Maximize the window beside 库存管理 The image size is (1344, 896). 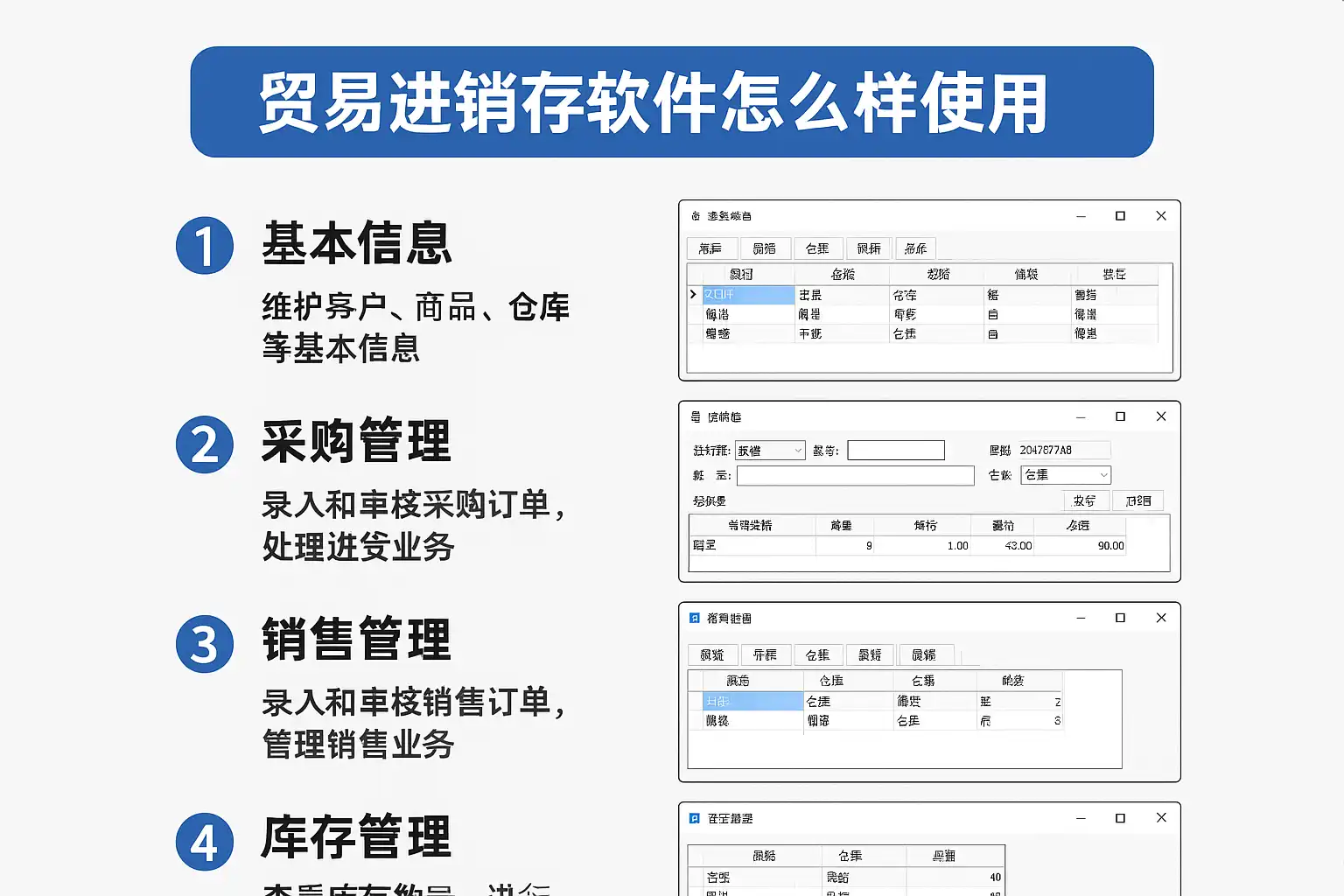pyautogui.click(x=1120, y=818)
